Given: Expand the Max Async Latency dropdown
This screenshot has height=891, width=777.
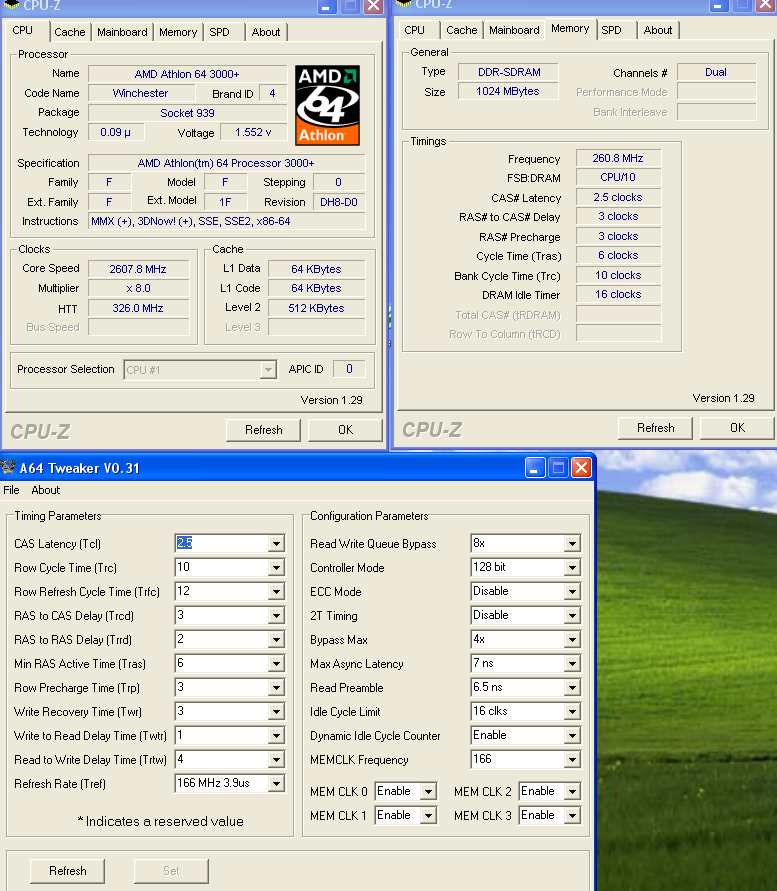Looking at the screenshot, I should pos(572,664).
